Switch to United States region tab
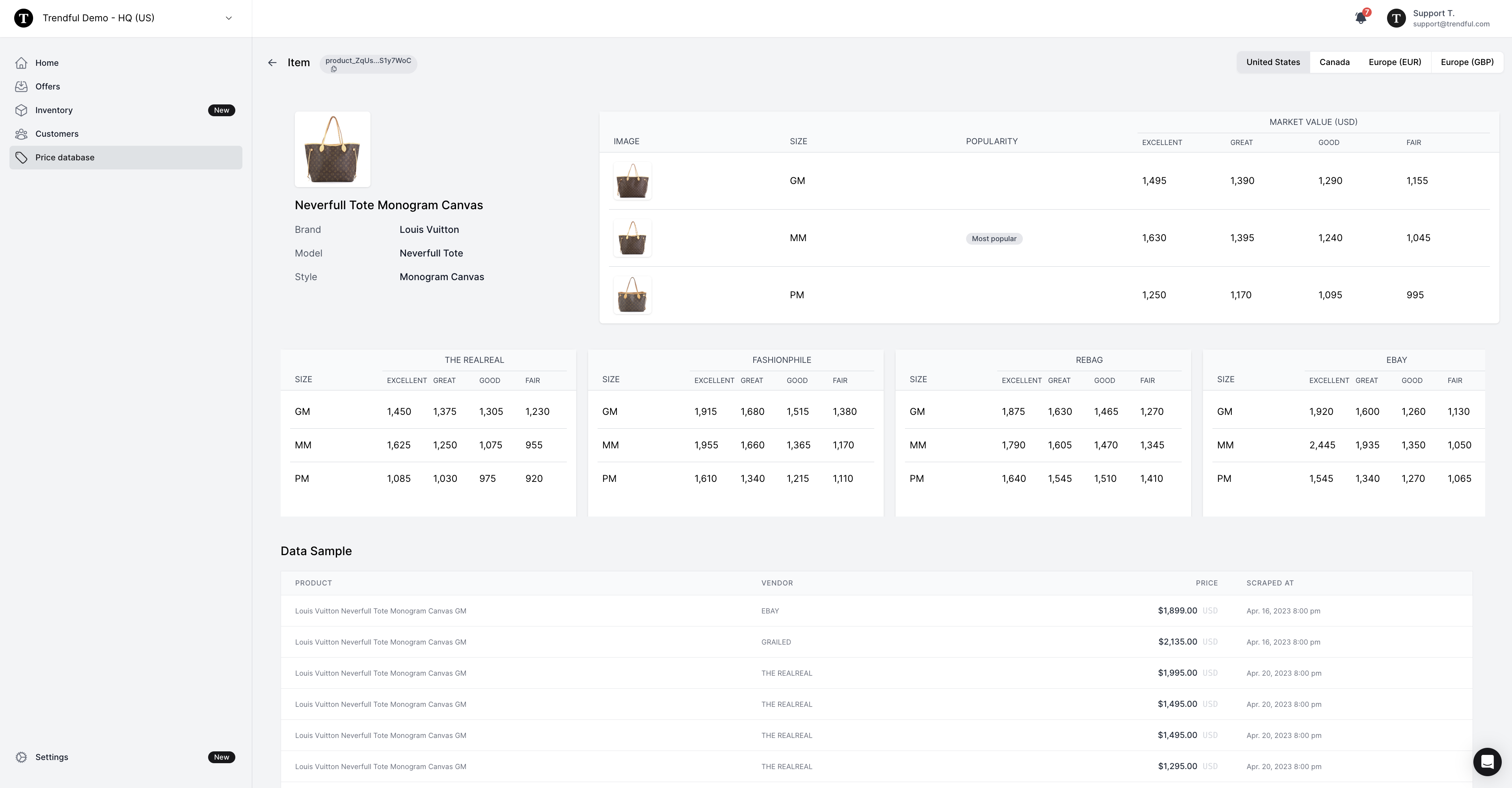Viewport: 1512px width, 788px height. click(x=1273, y=62)
